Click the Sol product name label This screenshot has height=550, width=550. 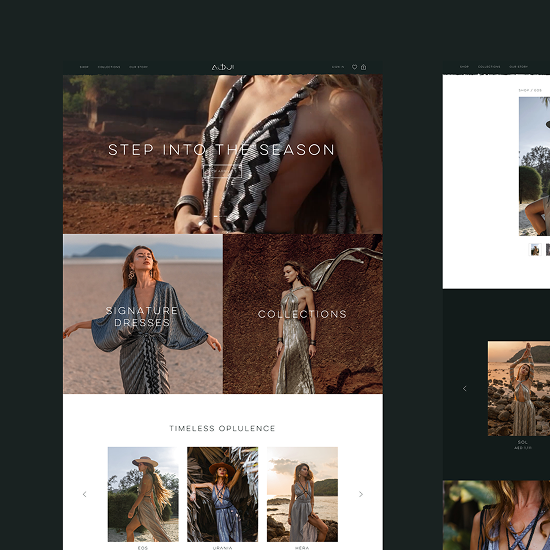[523, 442]
